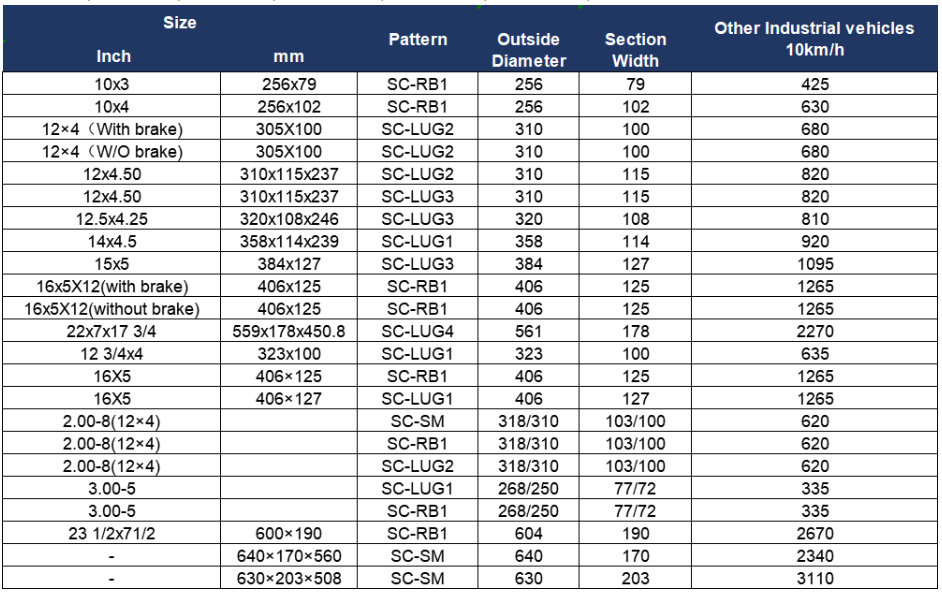This screenshot has height=592, width=942.
Task: Select the 23 1/2x71/2 size cell
Action: click(x=112, y=533)
